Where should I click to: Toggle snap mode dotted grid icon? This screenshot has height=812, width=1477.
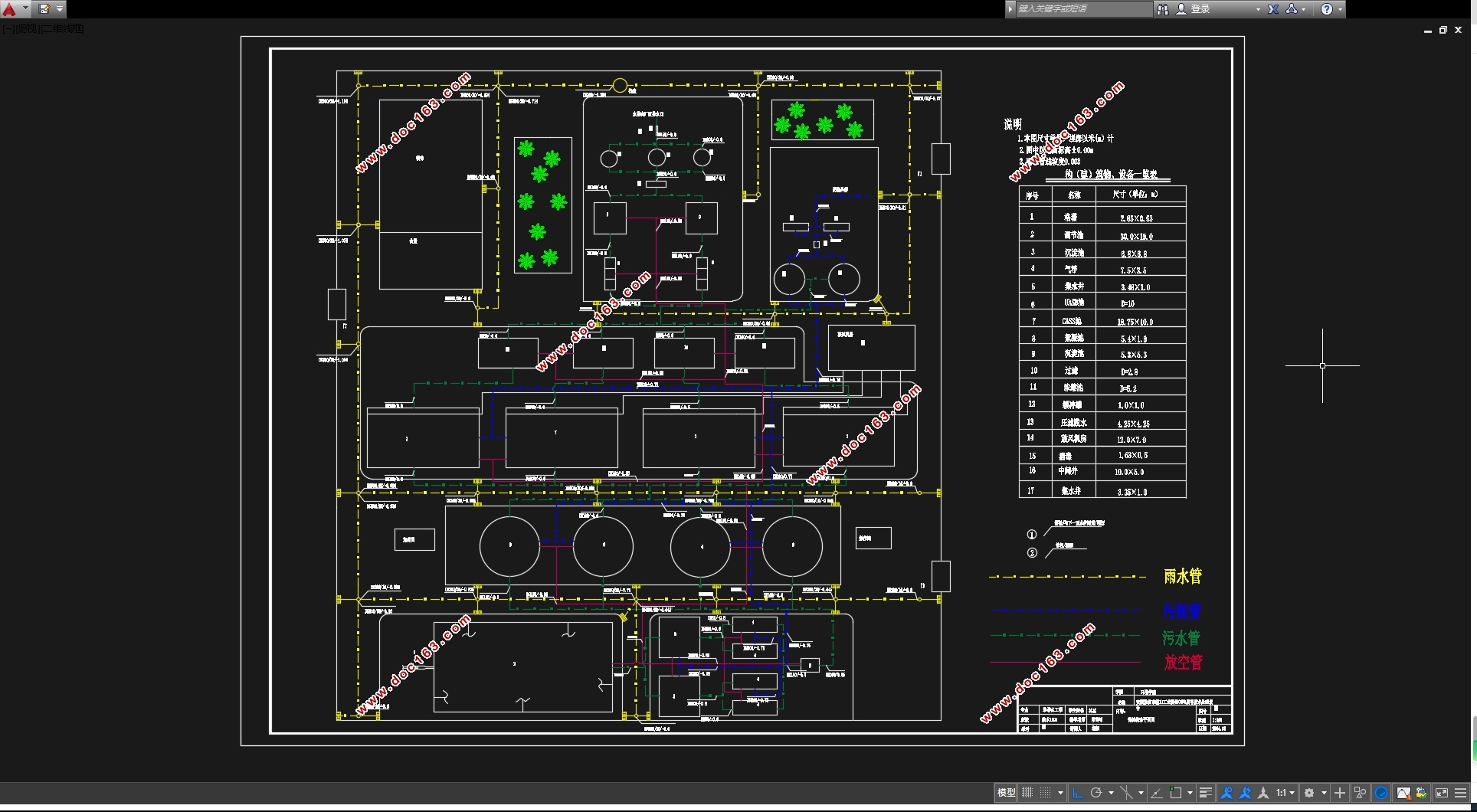coord(1045,793)
